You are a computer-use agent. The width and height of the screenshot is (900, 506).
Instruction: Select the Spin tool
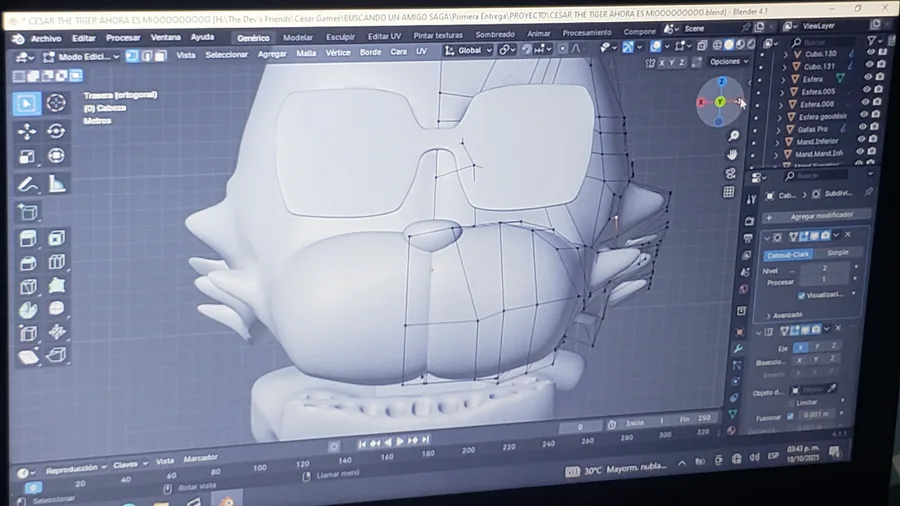(x=28, y=309)
